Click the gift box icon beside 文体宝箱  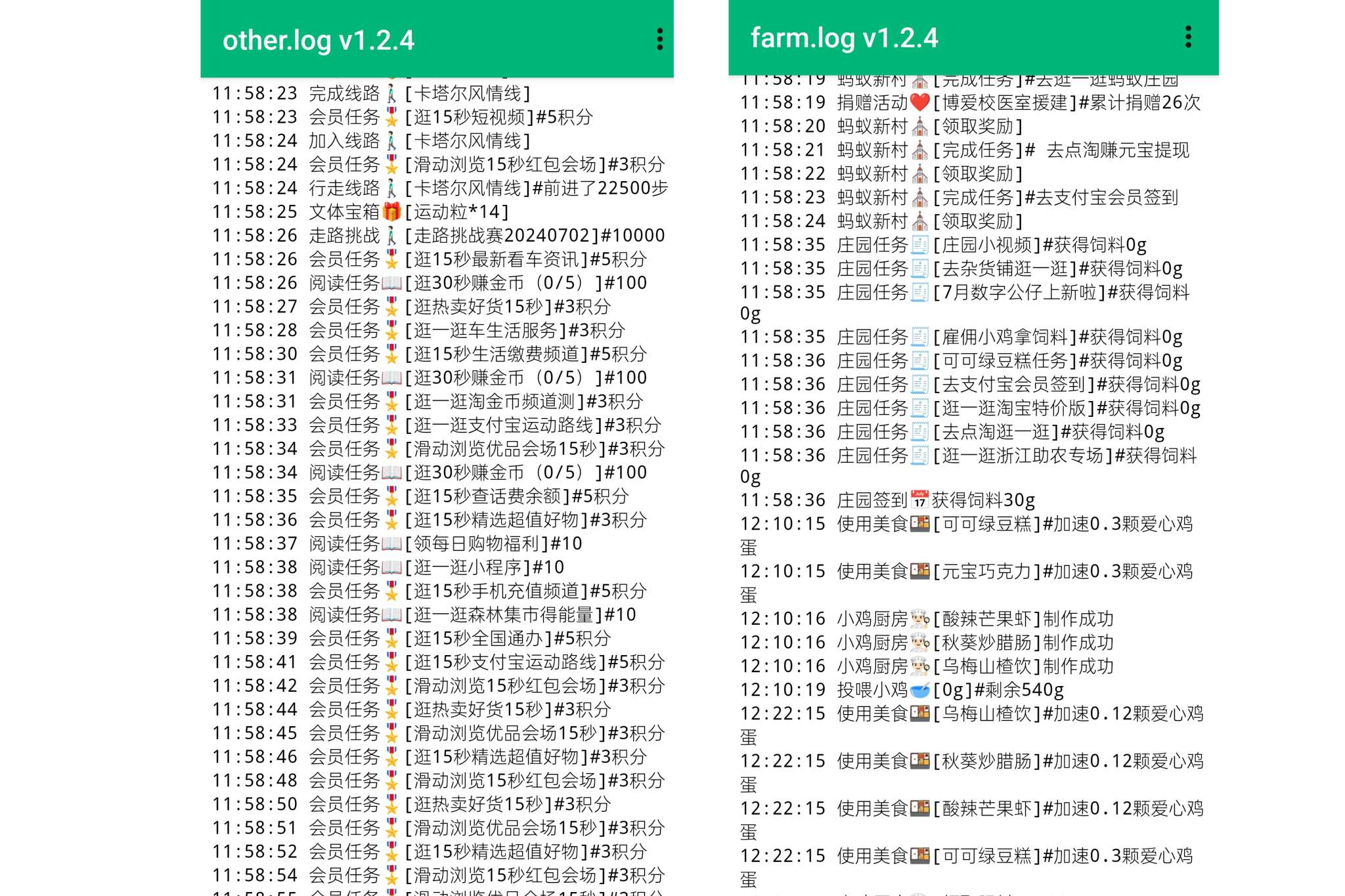click(x=391, y=211)
